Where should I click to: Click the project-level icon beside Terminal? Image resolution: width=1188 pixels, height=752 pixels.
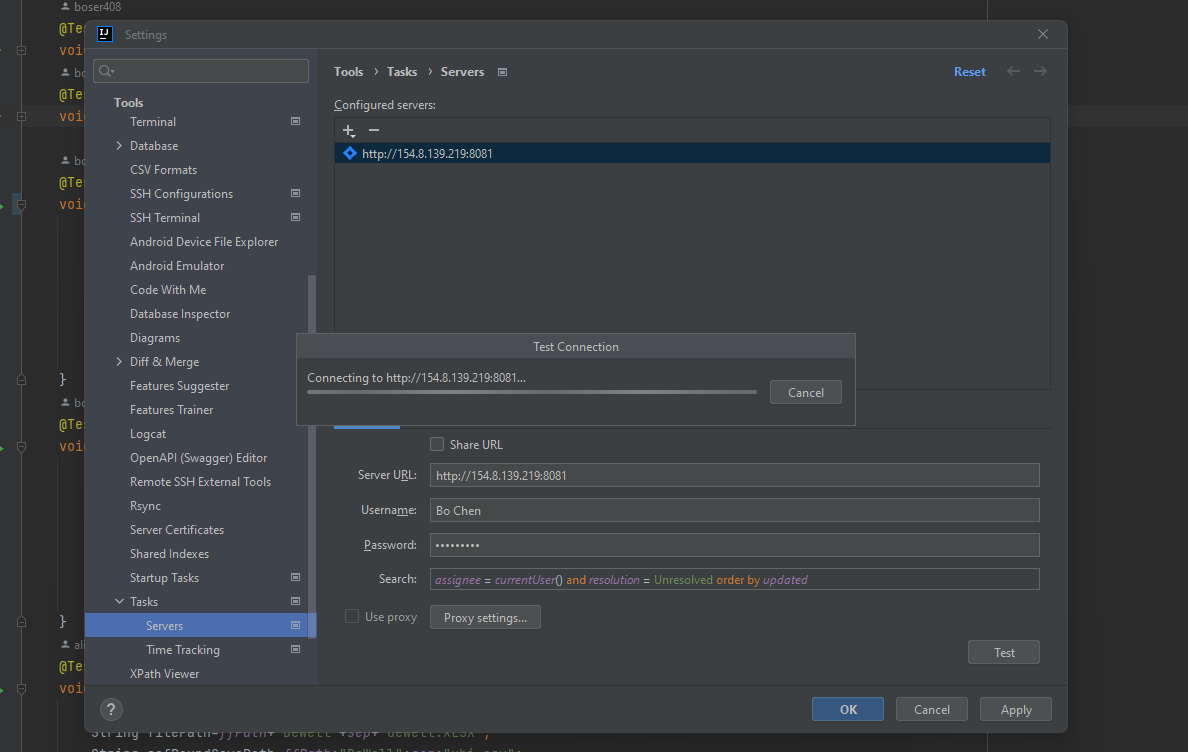[x=295, y=121]
